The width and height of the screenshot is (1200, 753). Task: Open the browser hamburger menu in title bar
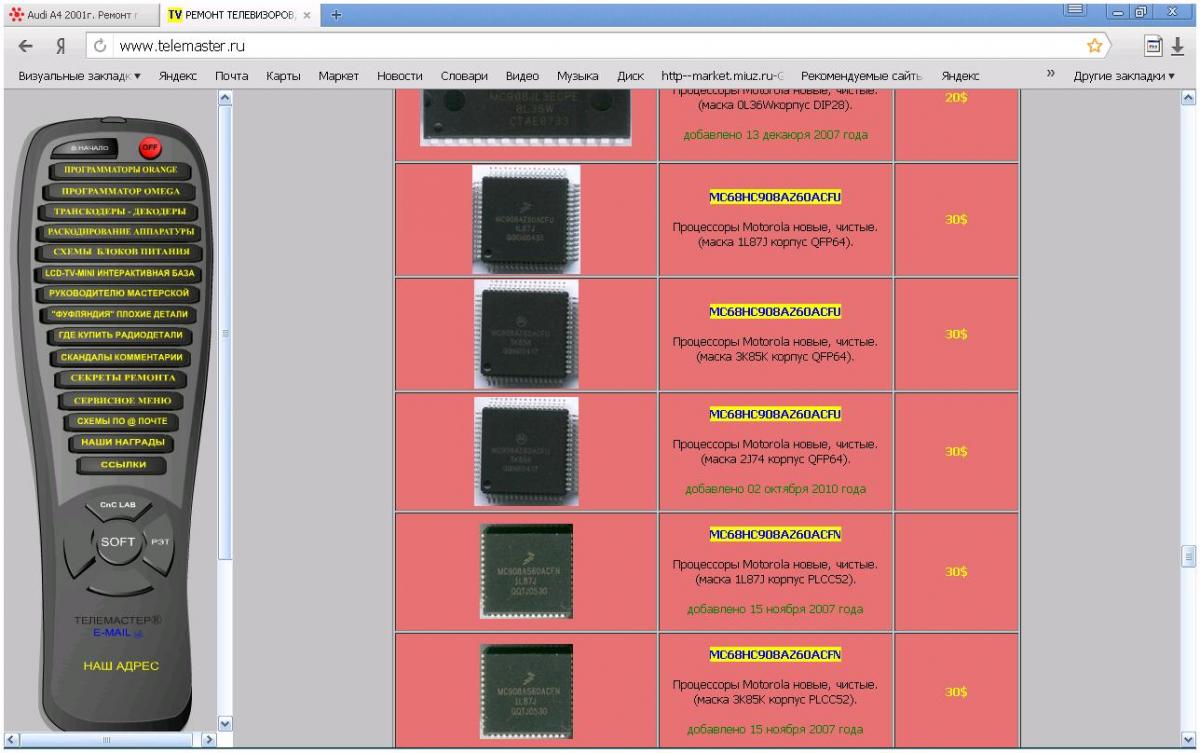1075,10
